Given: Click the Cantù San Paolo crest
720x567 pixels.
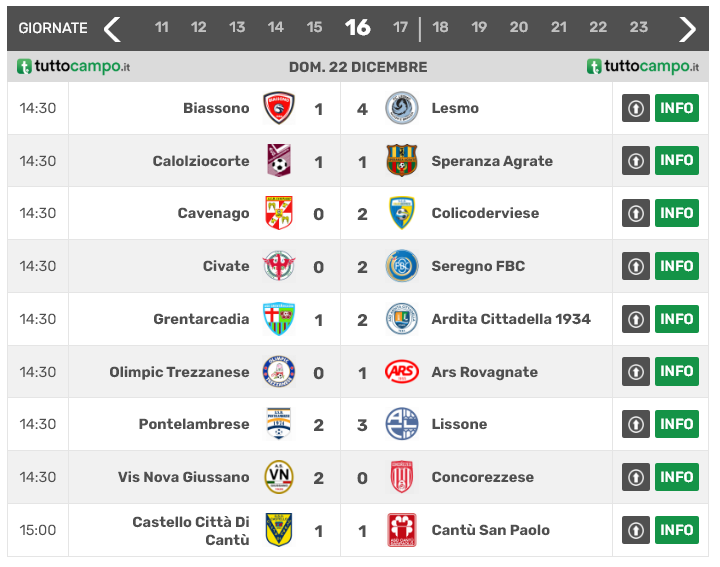Looking at the screenshot, I should 402,530.
